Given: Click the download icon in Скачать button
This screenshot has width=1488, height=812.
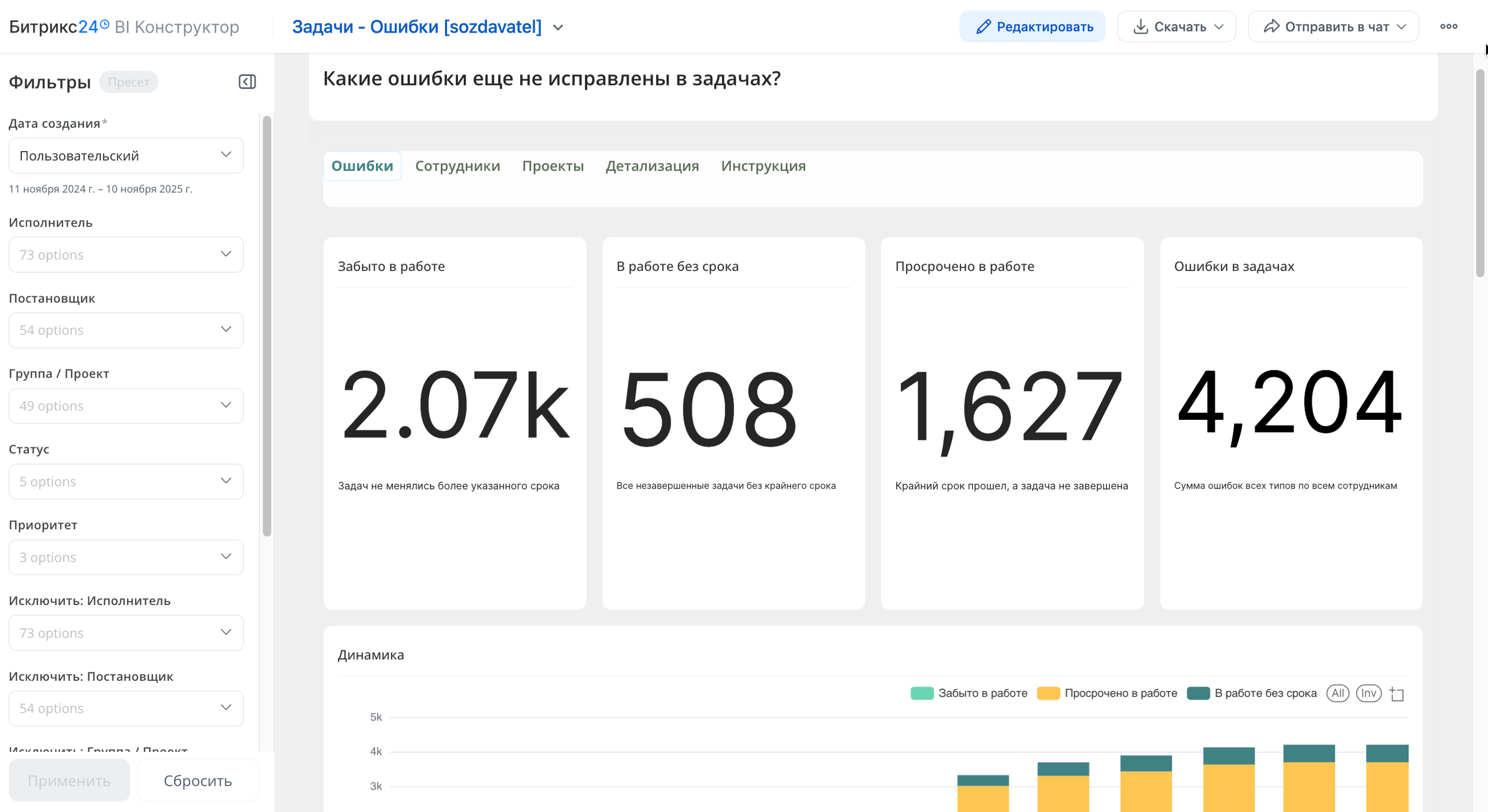Looking at the screenshot, I should point(1140,27).
